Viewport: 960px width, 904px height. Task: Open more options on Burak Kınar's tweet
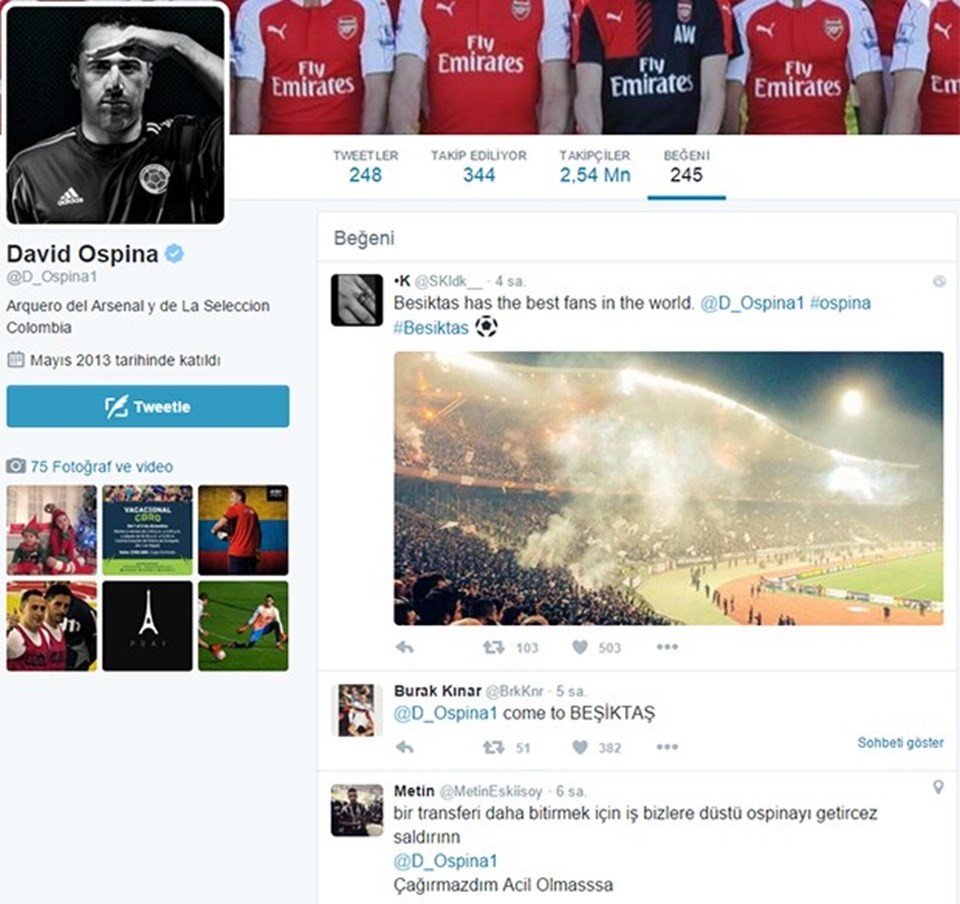[x=667, y=747]
